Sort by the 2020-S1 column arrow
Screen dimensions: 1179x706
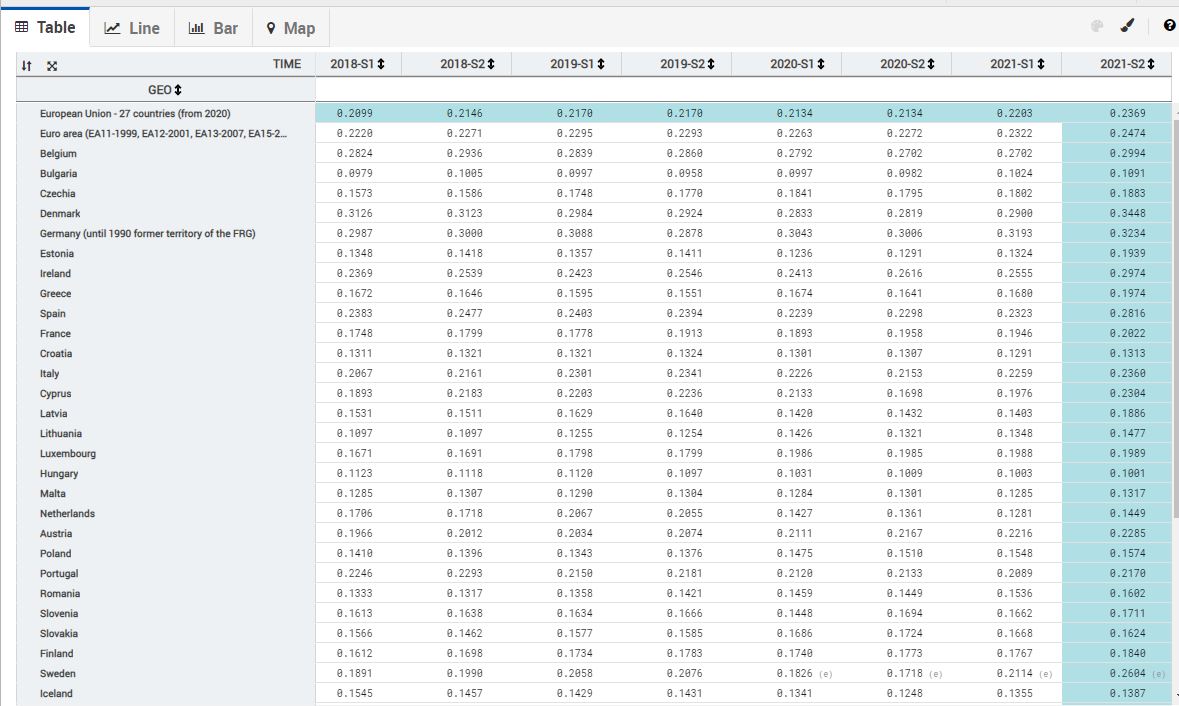(x=822, y=64)
